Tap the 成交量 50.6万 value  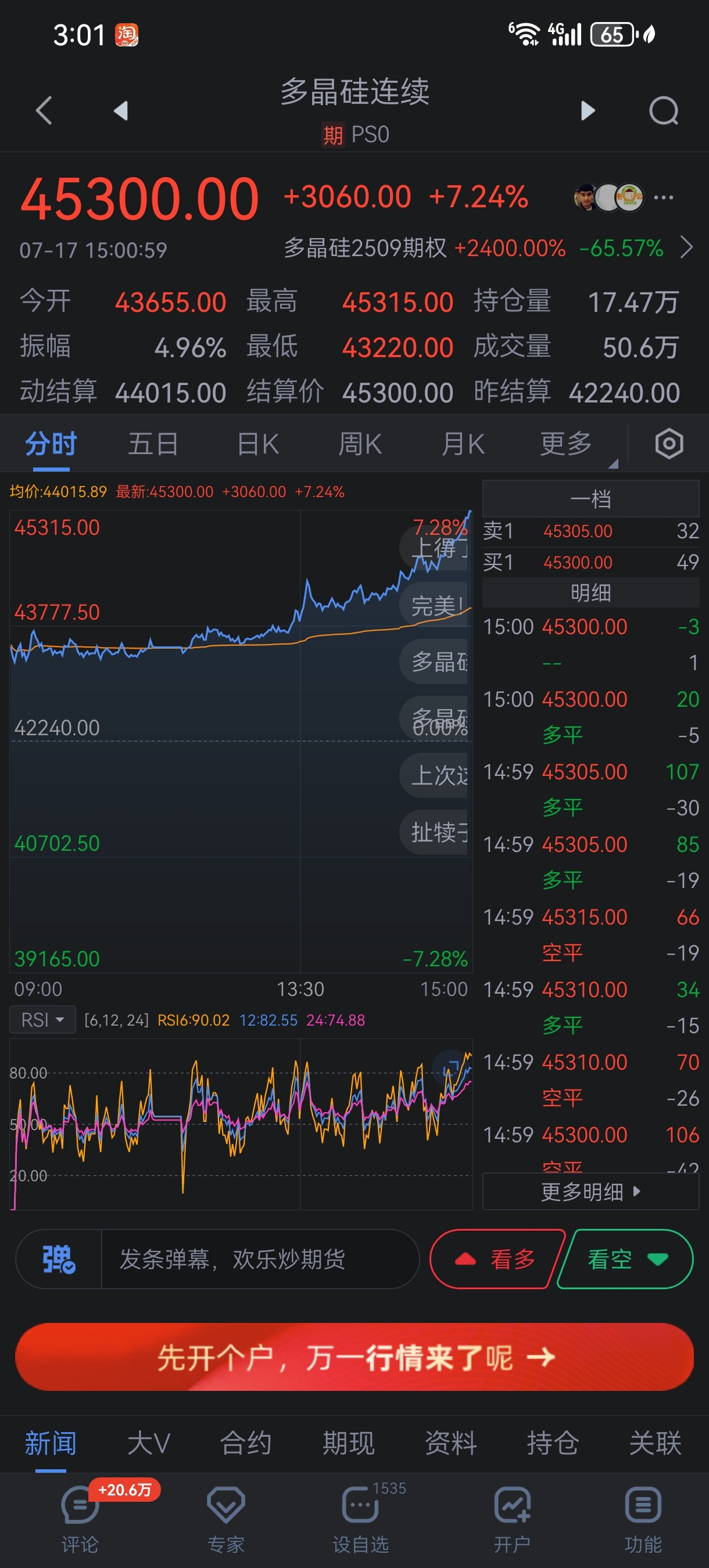(640, 347)
